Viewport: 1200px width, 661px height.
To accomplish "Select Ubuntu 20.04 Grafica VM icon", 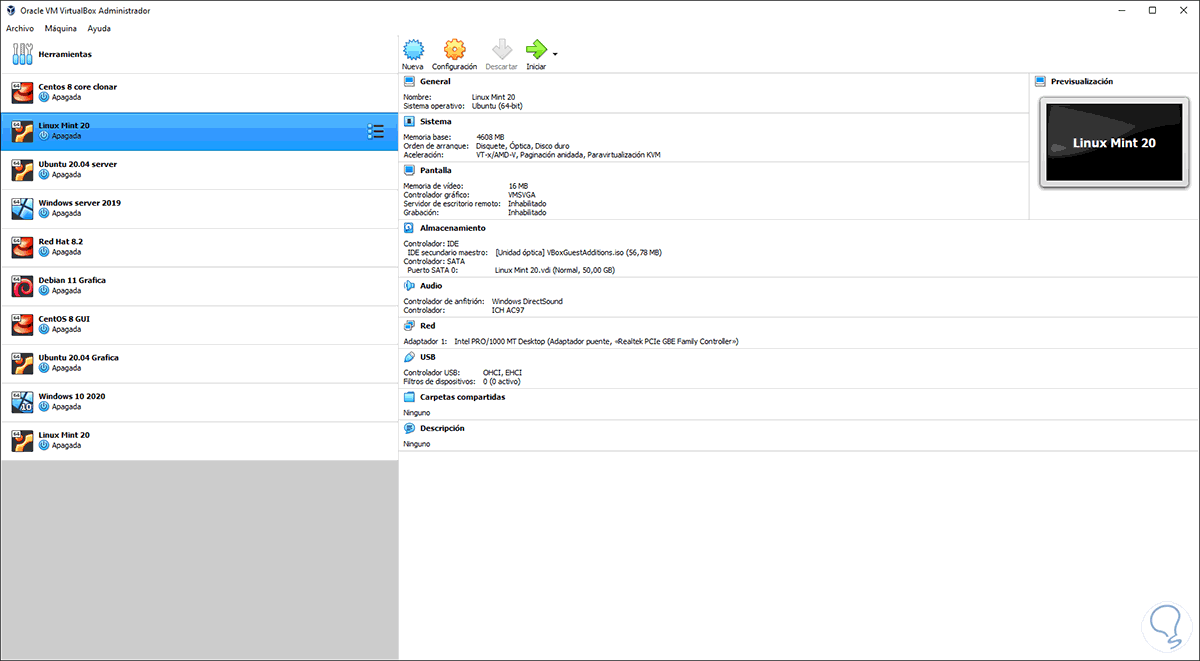I will (22, 363).
